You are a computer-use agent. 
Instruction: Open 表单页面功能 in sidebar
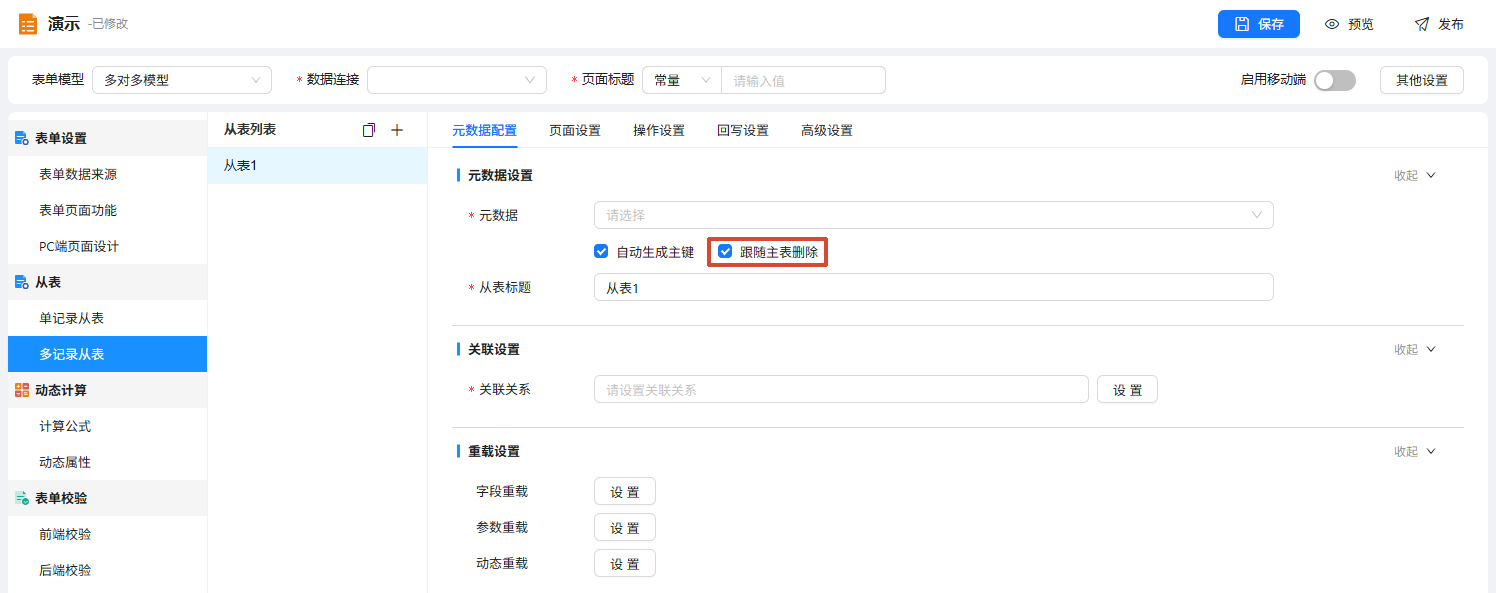107,210
